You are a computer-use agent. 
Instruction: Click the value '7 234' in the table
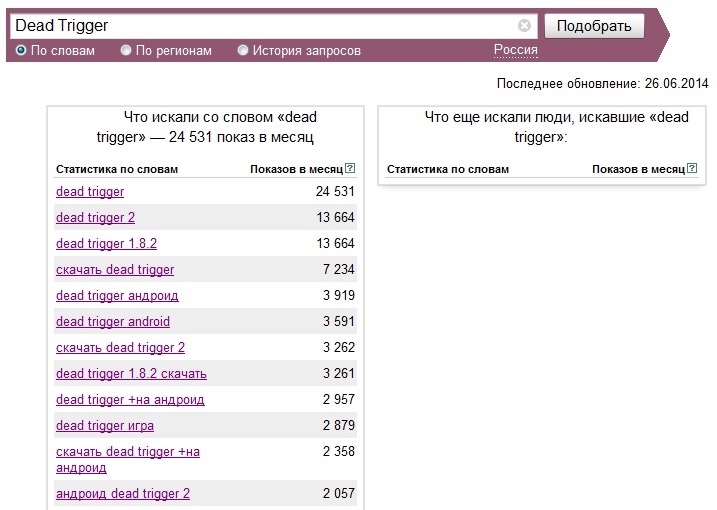tap(339, 269)
